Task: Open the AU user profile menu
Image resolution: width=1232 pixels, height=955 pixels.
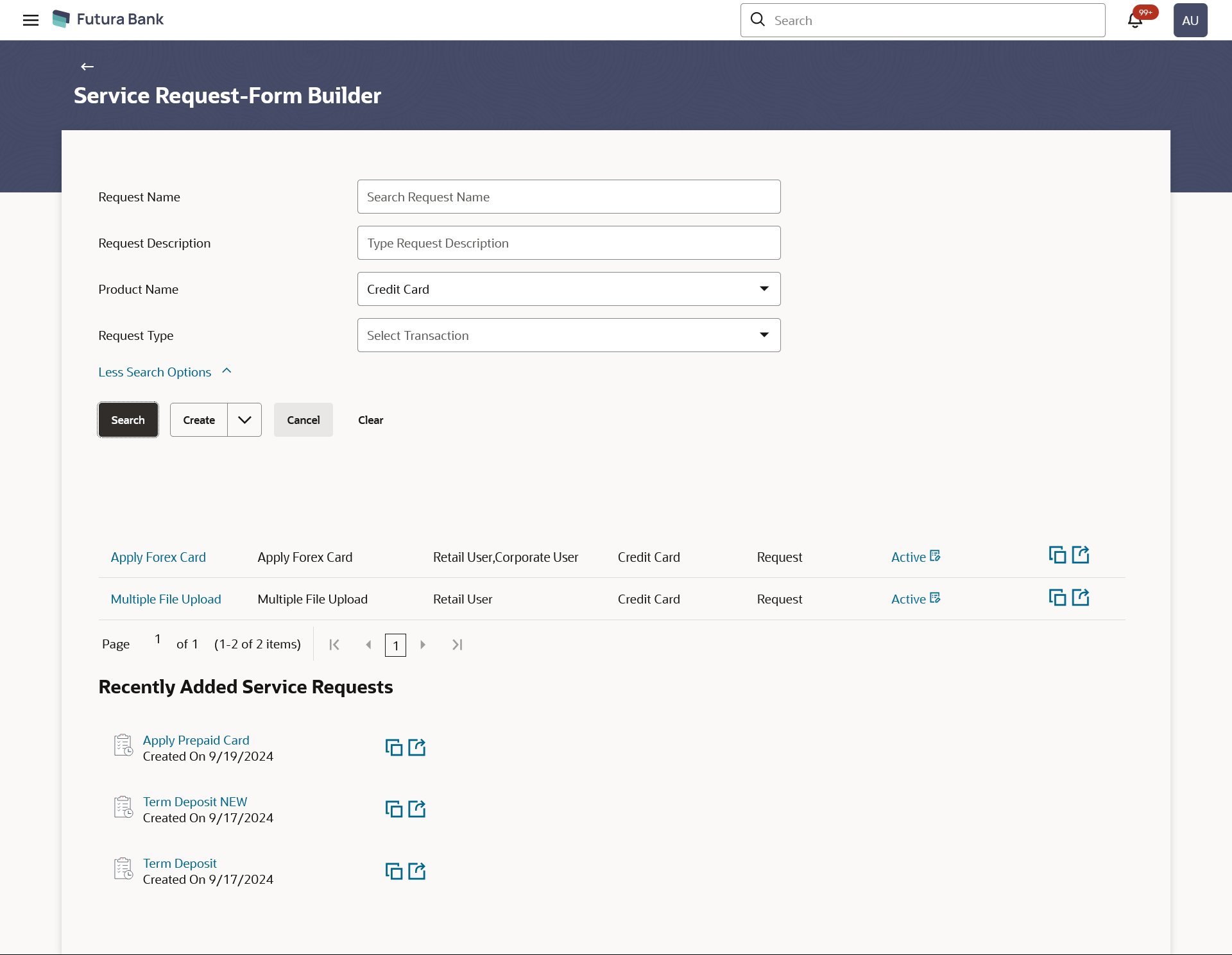Action: [x=1190, y=21]
